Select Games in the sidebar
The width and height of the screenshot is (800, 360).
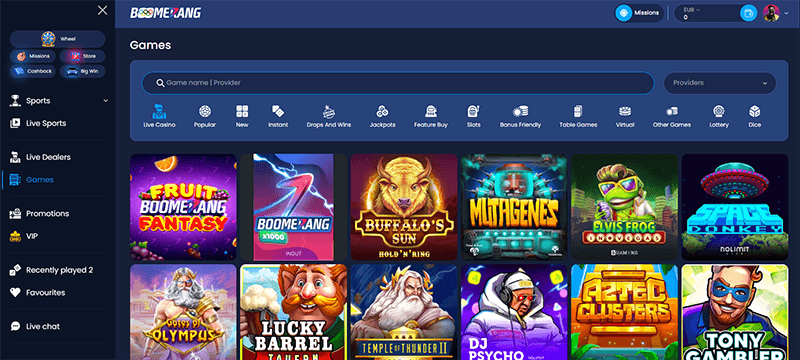click(32, 179)
